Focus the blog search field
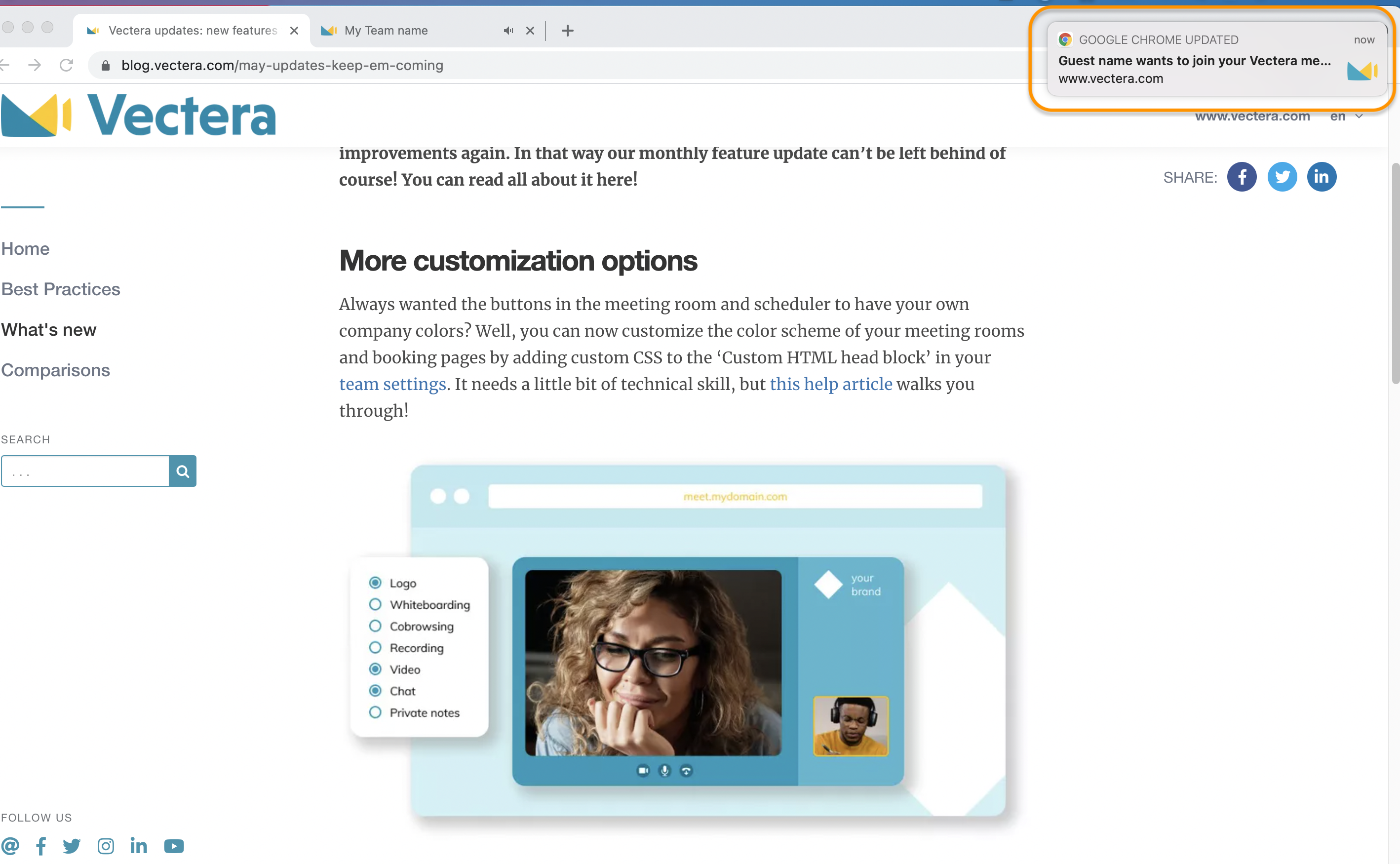1400x864 pixels. (85, 471)
